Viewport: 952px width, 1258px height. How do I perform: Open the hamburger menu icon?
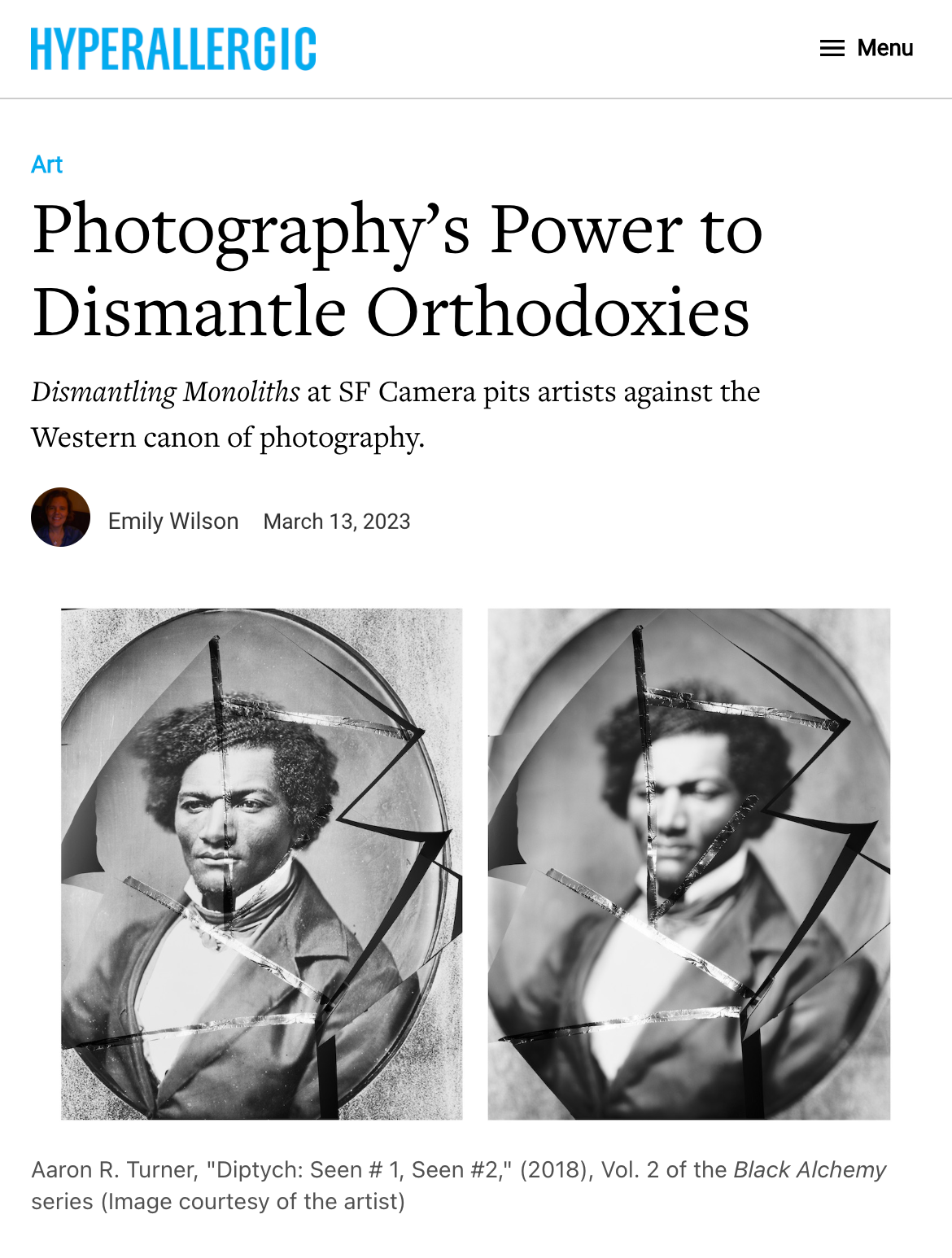click(x=832, y=49)
